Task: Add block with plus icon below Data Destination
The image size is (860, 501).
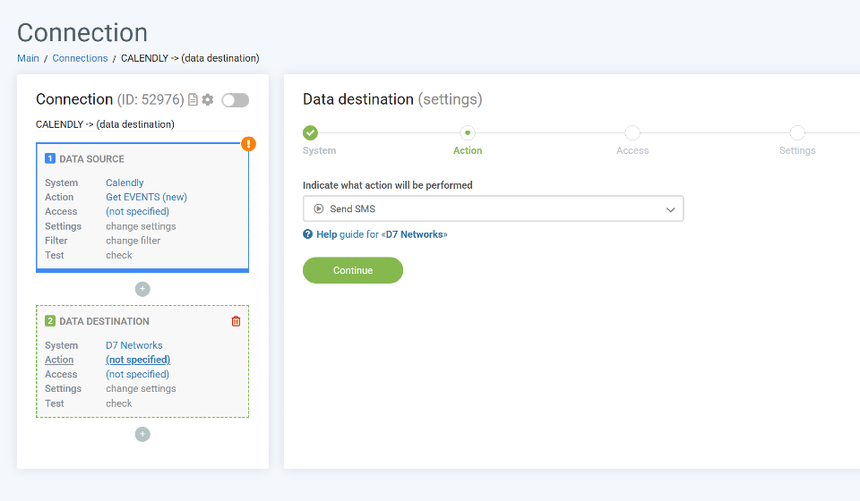Action: (x=143, y=434)
